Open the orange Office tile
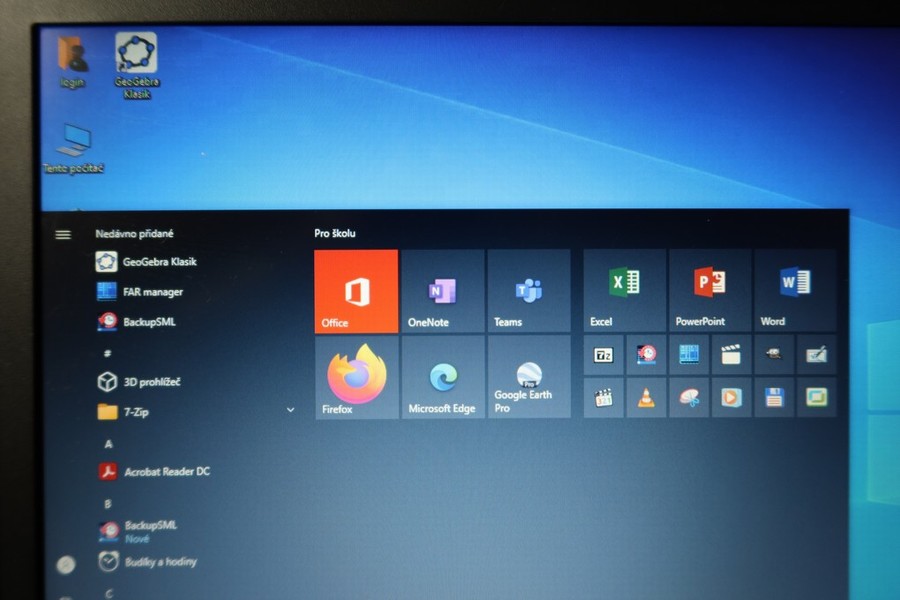The height and width of the screenshot is (600, 900). [356, 291]
